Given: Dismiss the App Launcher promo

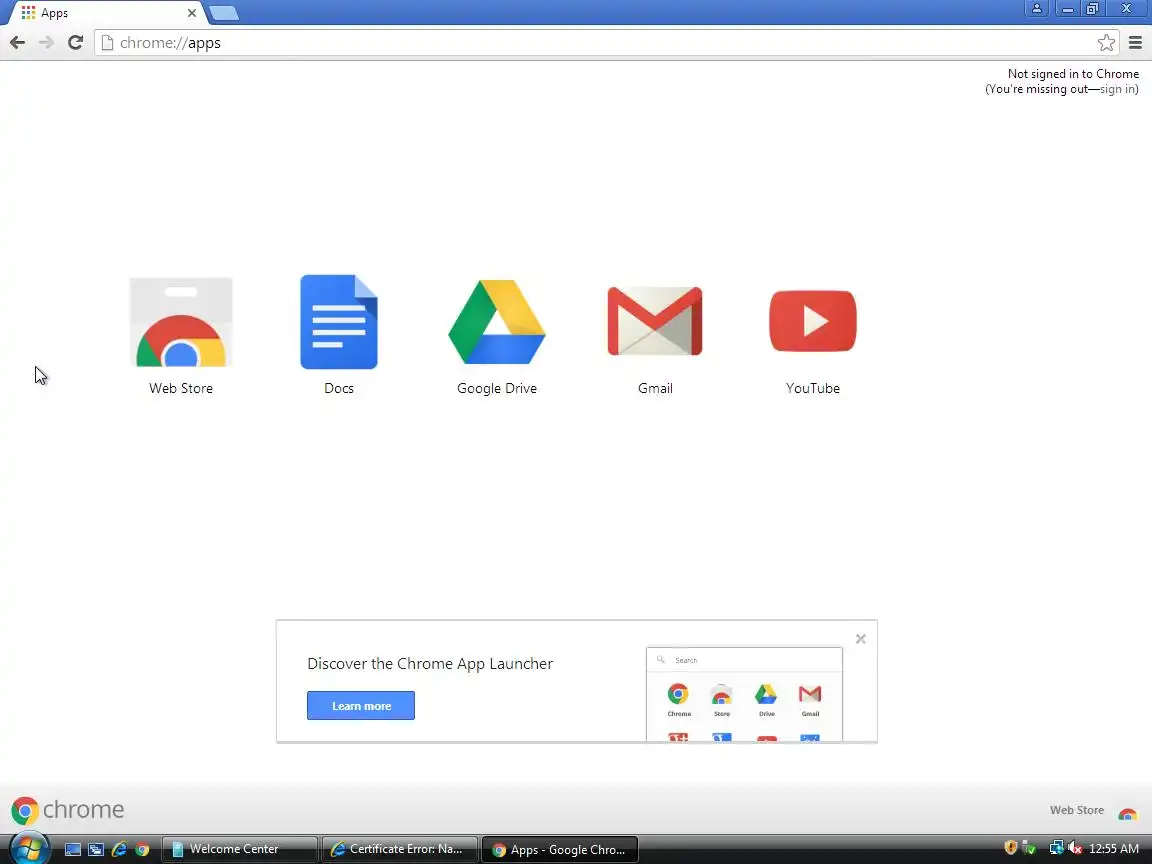Looking at the screenshot, I should click(860, 639).
